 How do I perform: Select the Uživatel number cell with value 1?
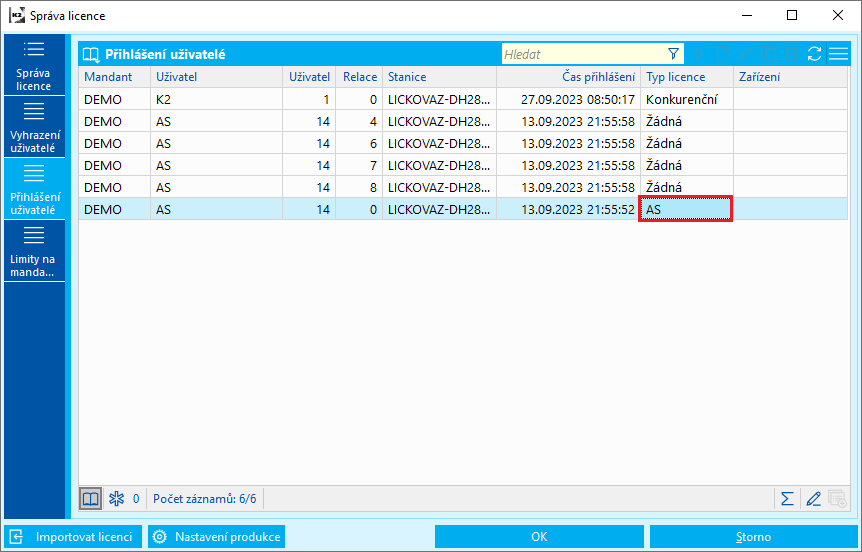(x=309, y=100)
